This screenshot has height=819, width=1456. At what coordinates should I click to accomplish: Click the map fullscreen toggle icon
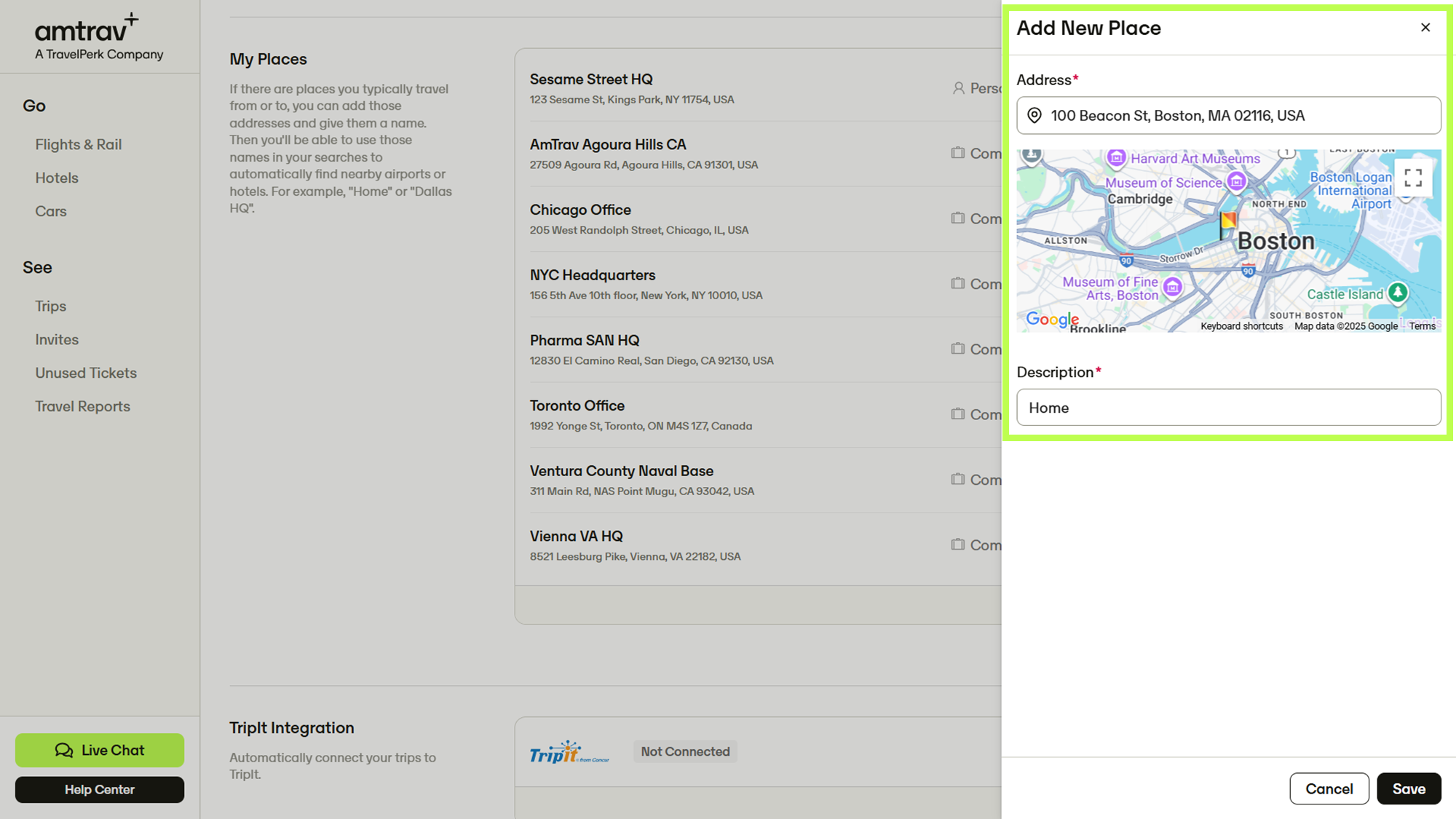point(1413,178)
